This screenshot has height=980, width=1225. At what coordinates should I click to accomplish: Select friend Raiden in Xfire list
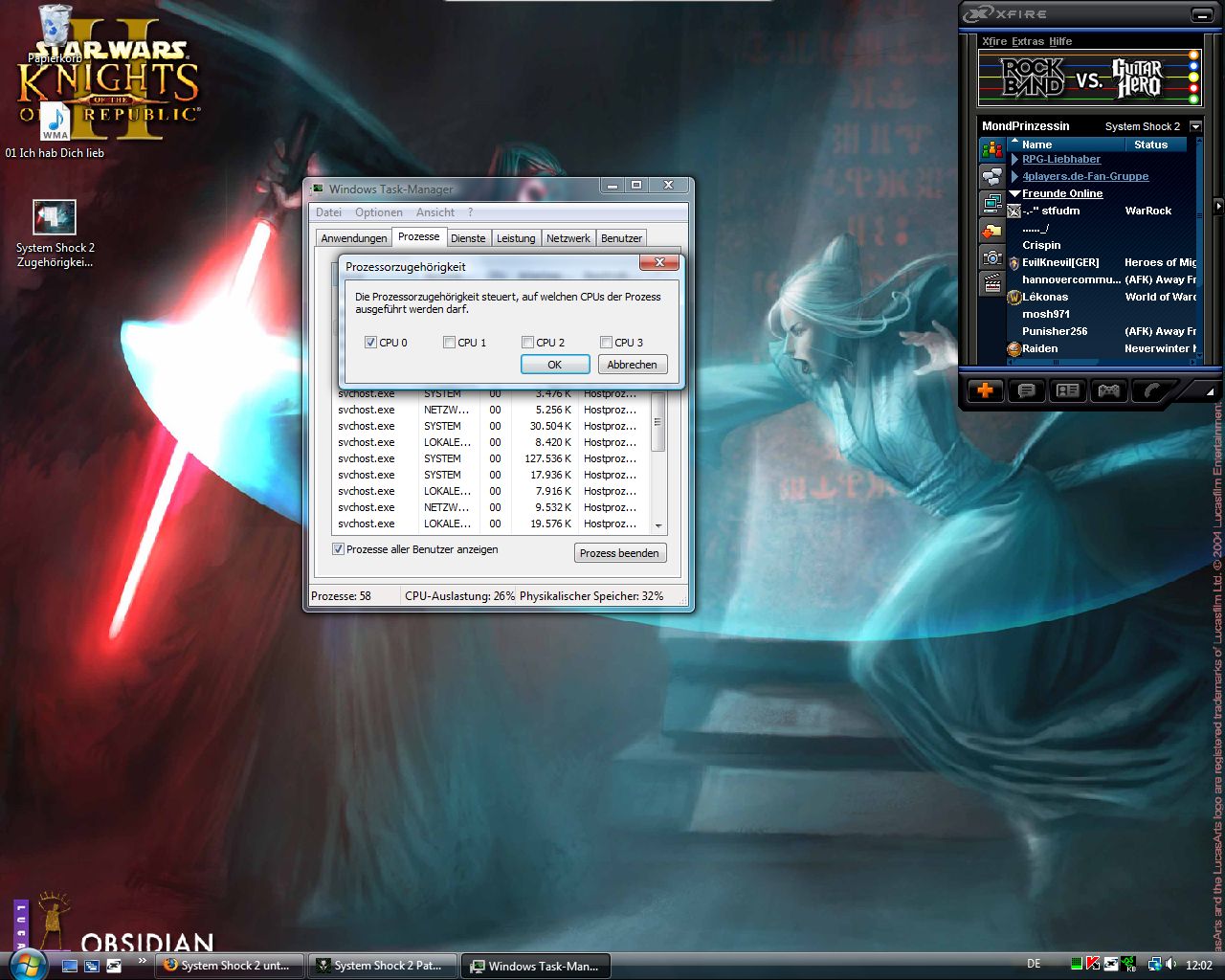tap(1040, 349)
